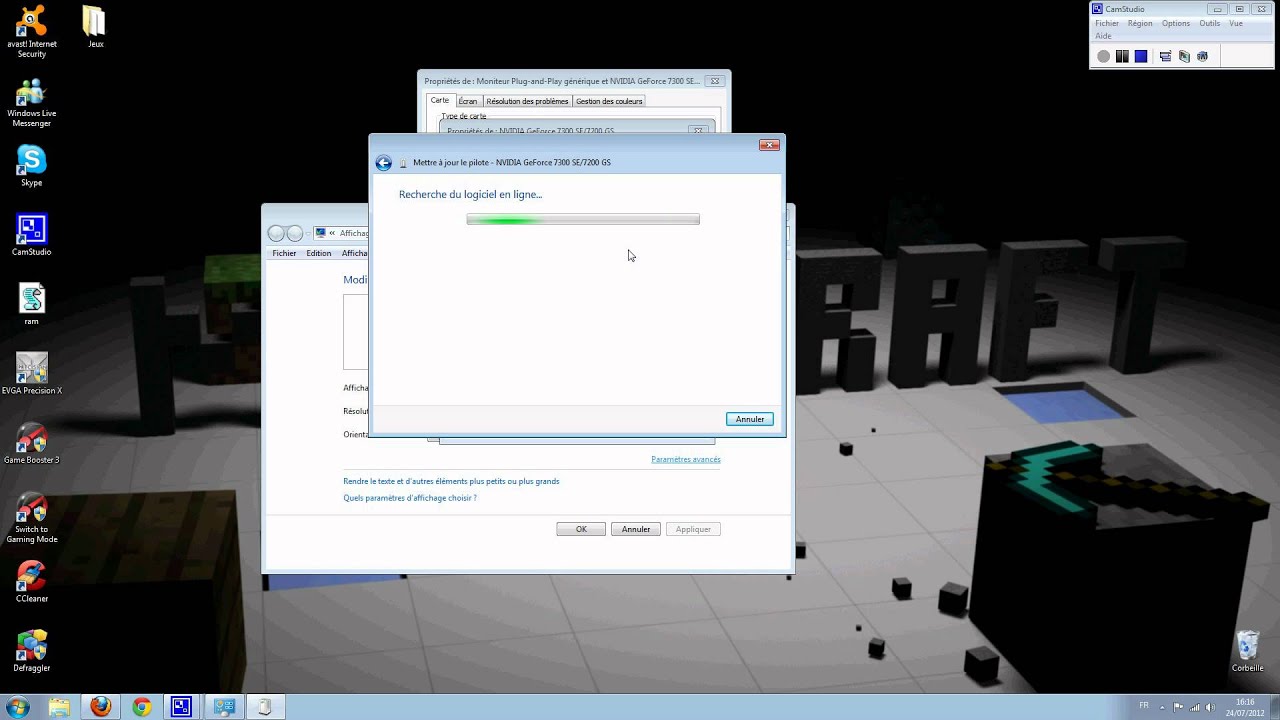Image resolution: width=1280 pixels, height=720 pixels.
Task: Select the ram desktop icon
Action: pyautogui.click(x=32, y=304)
